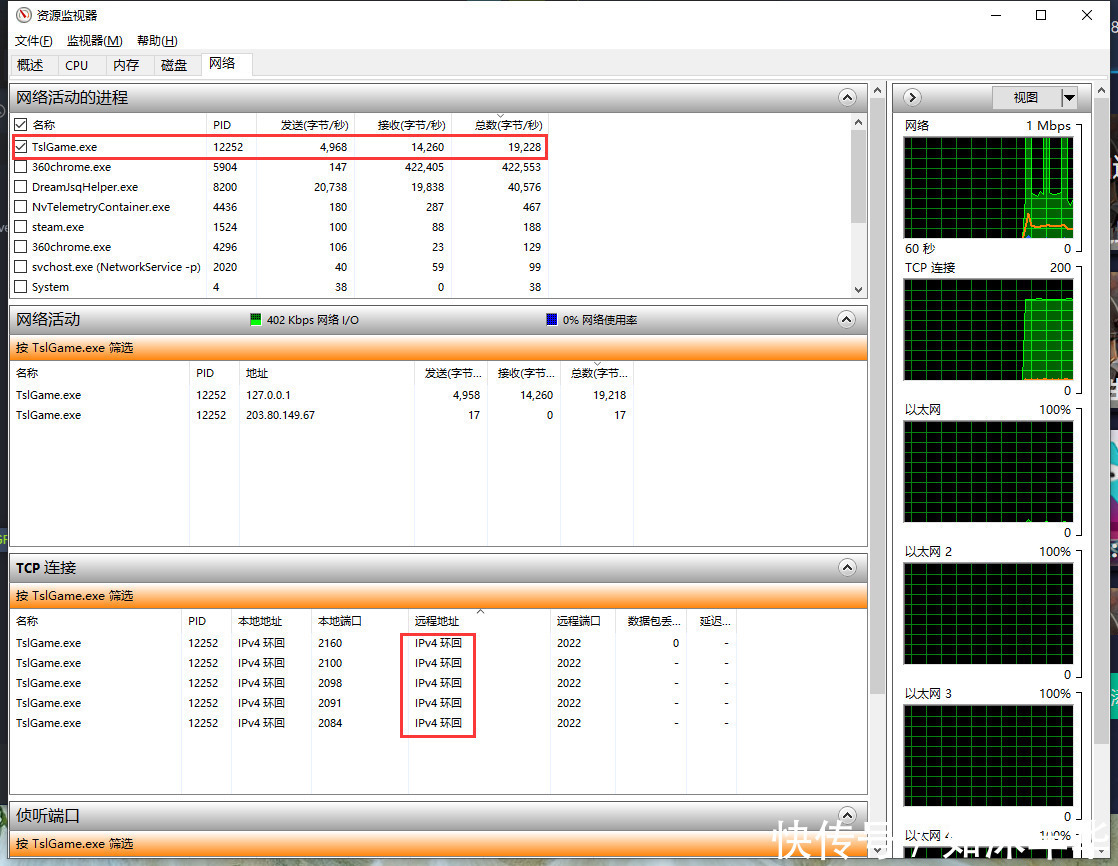This screenshot has width=1118, height=866.
Task: Select TCP connection row with local port 2098
Action: tap(374, 683)
